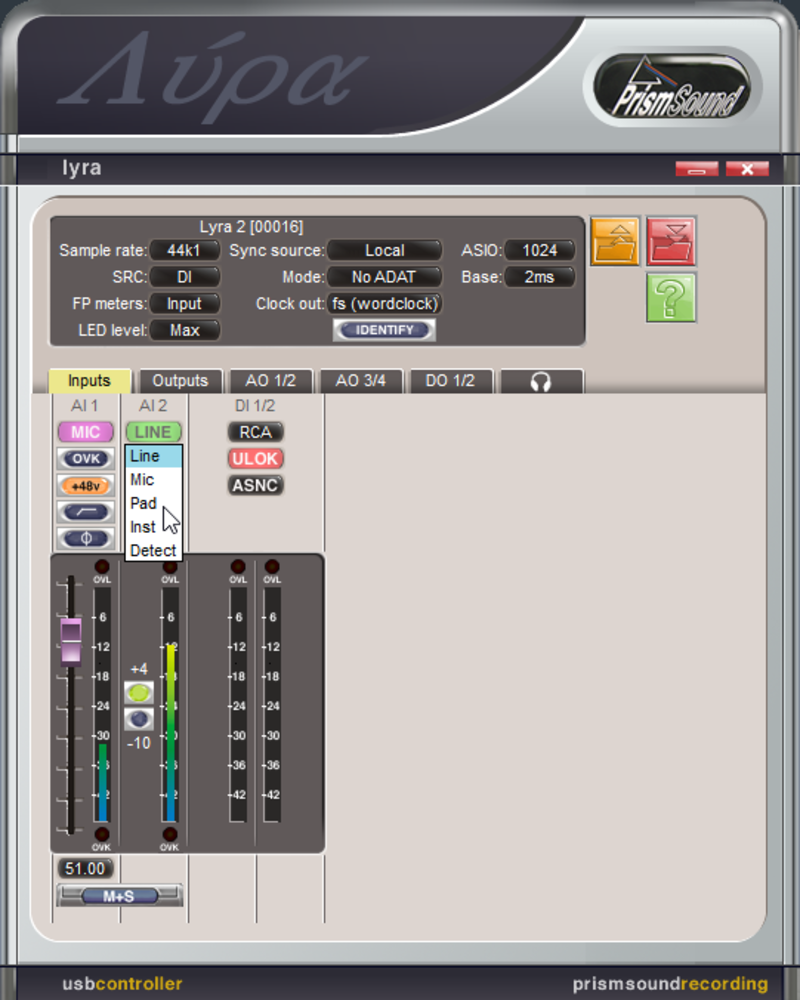Click the Lyra 2 [00016] device title
The image size is (800, 1000).
click(x=251, y=226)
